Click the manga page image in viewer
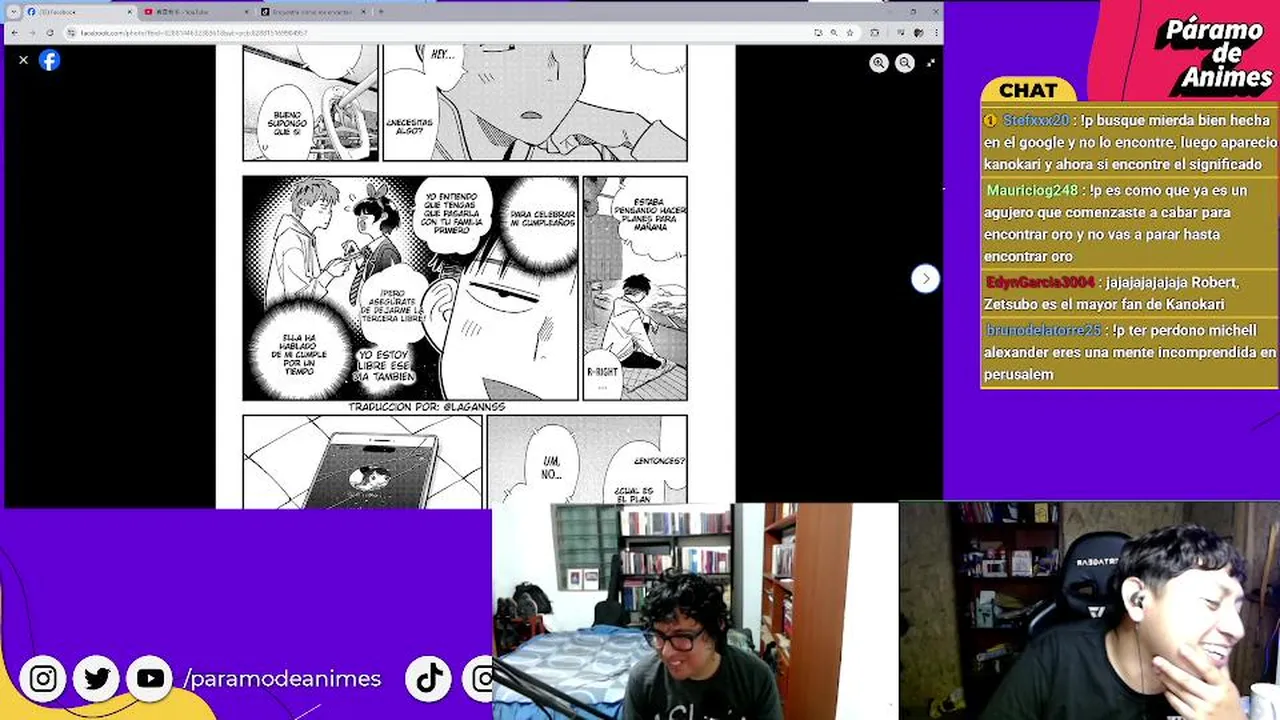The width and height of the screenshot is (1280, 720). pyautogui.click(x=475, y=277)
